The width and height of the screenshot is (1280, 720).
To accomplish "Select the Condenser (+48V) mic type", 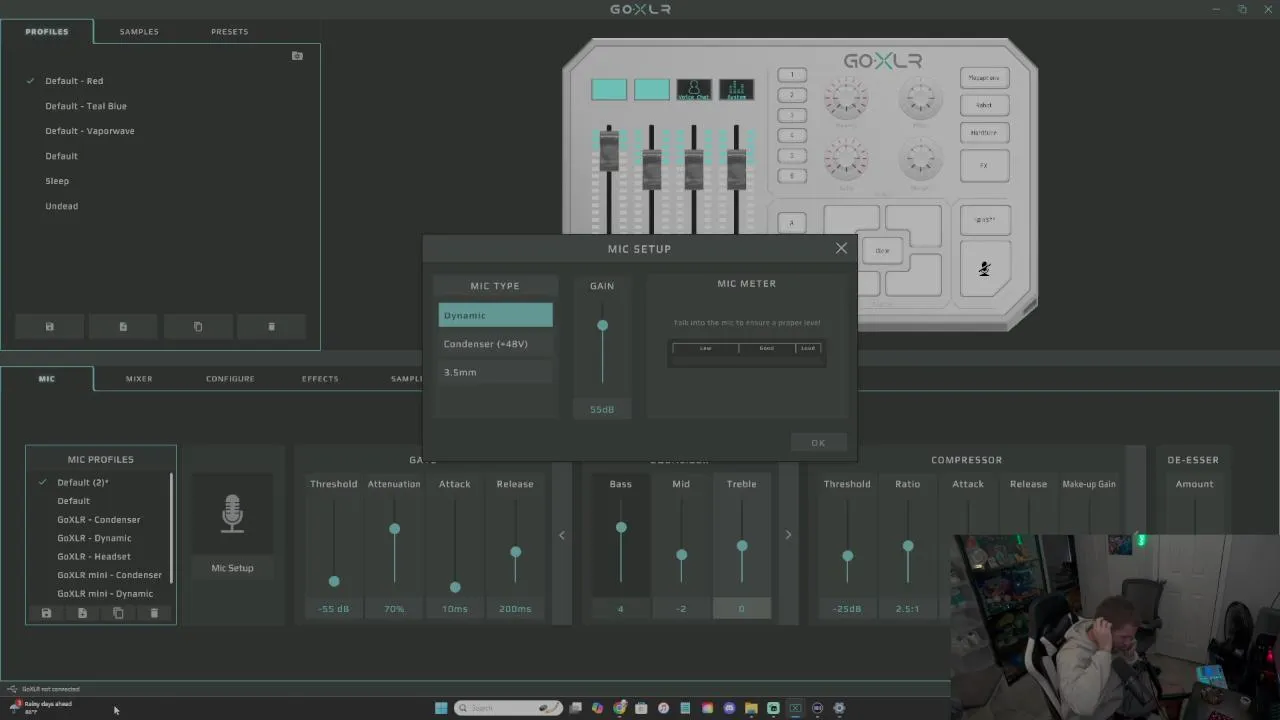I will 495,343.
